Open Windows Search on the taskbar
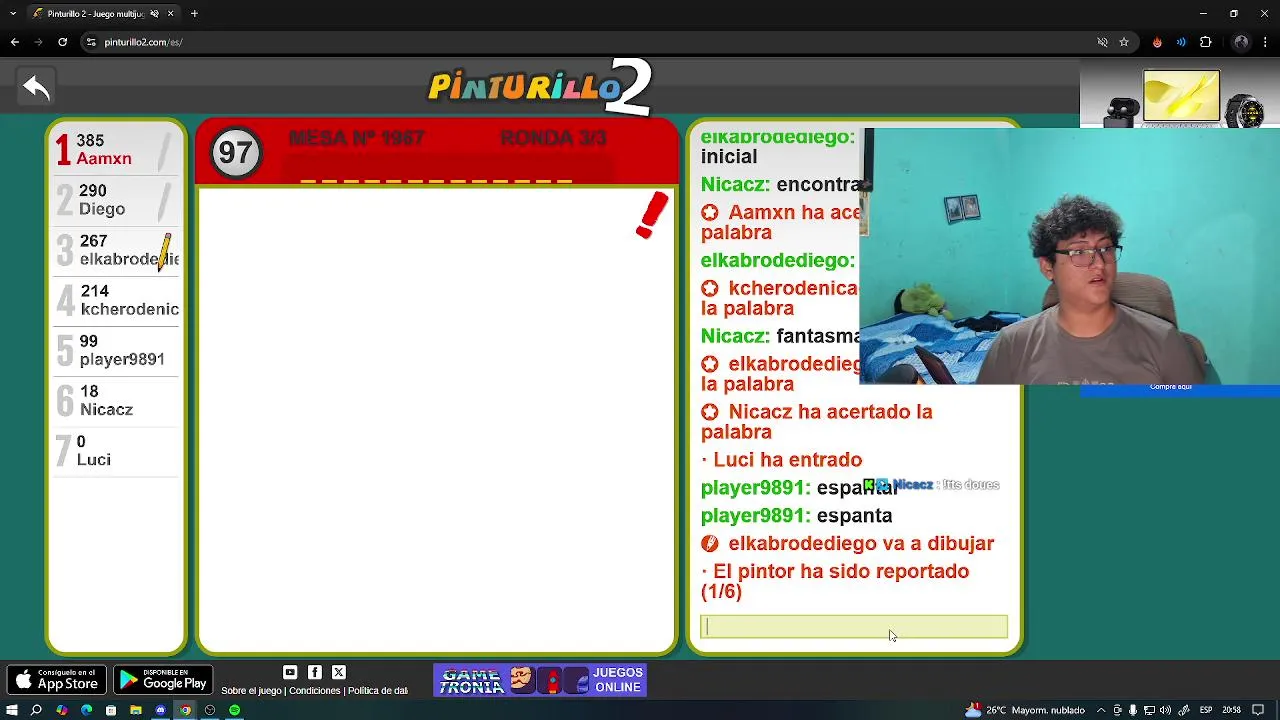 click(x=36, y=710)
